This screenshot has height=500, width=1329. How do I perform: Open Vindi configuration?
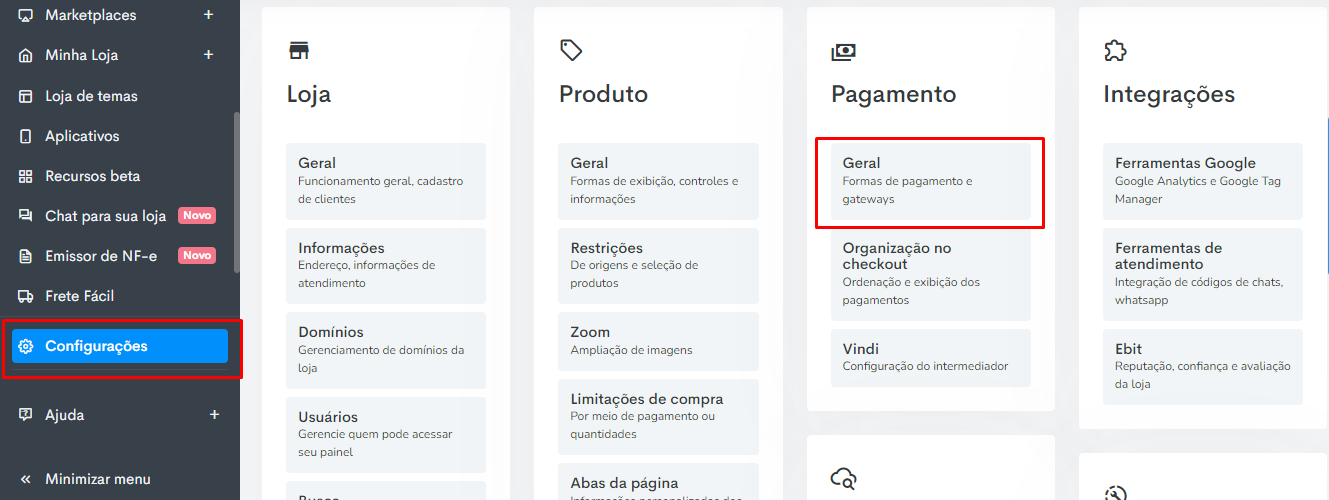pos(931,358)
